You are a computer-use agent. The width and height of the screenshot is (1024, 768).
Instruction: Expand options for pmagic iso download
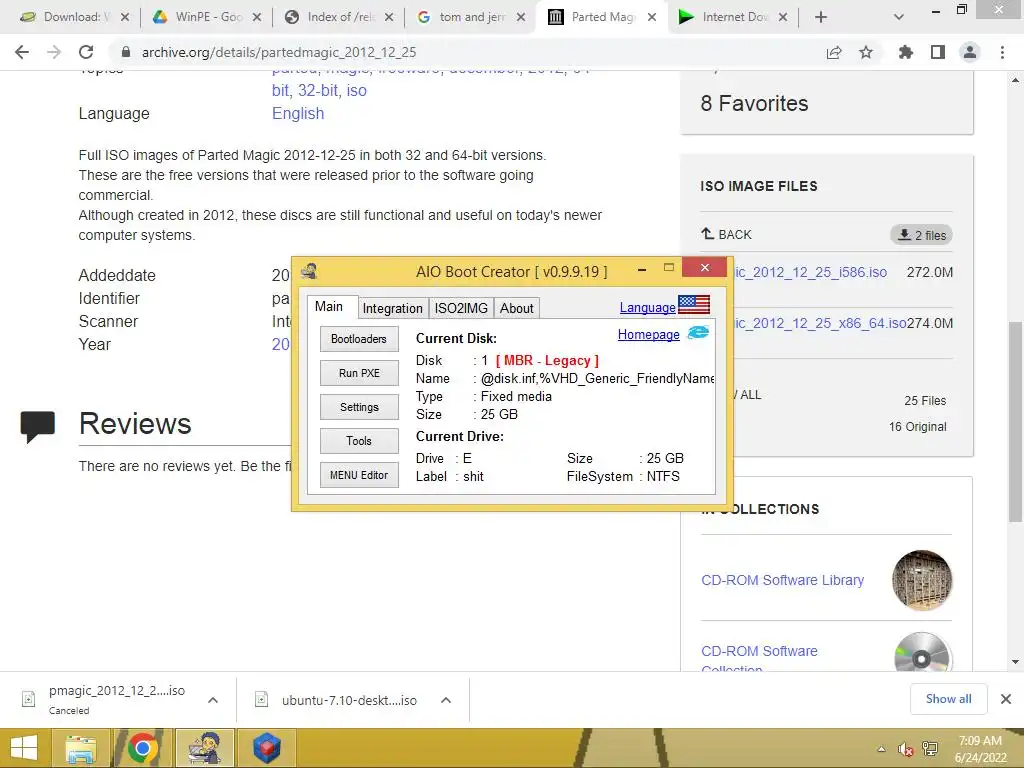pos(212,700)
